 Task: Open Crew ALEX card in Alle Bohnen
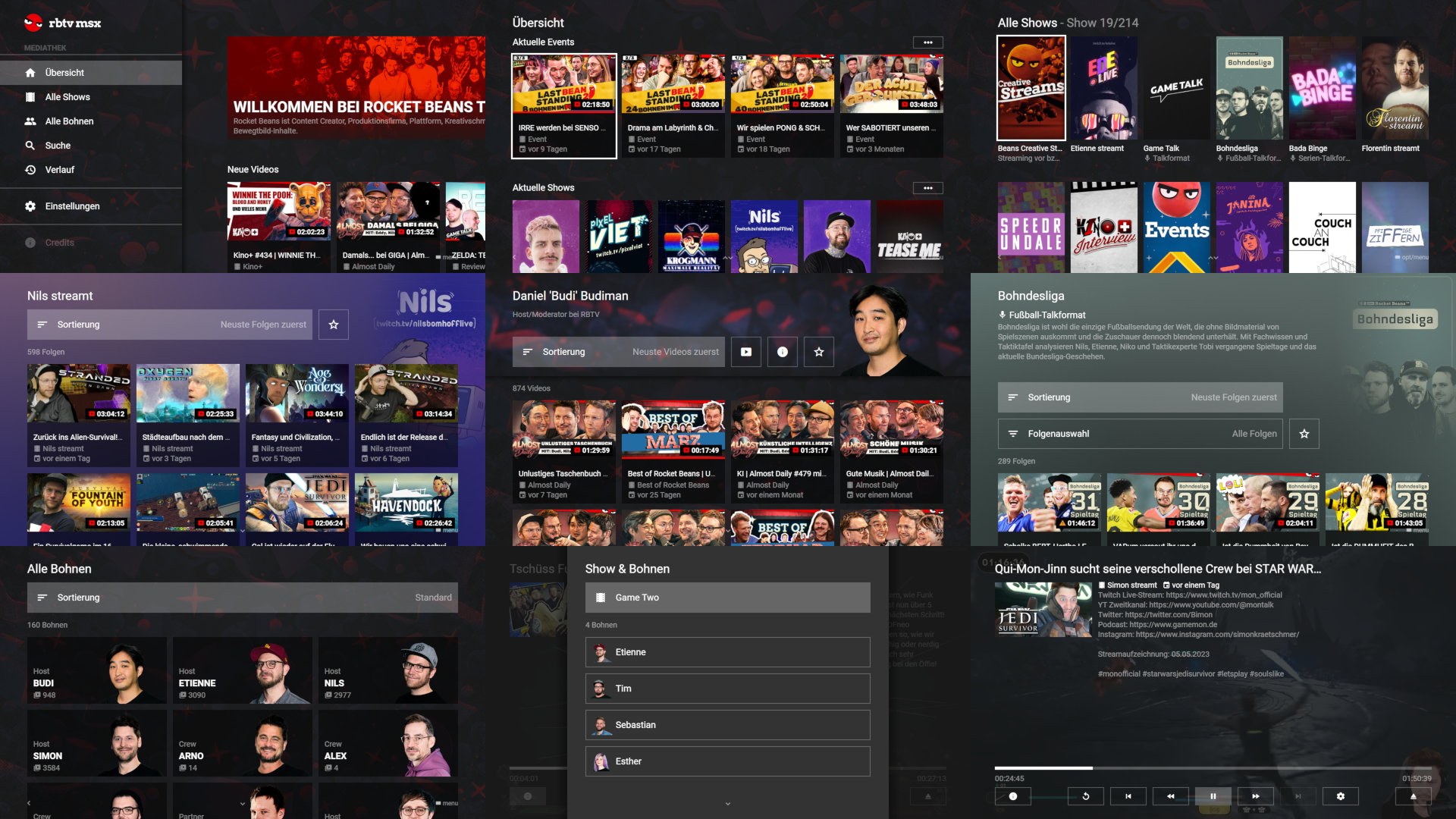click(x=388, y=743)
